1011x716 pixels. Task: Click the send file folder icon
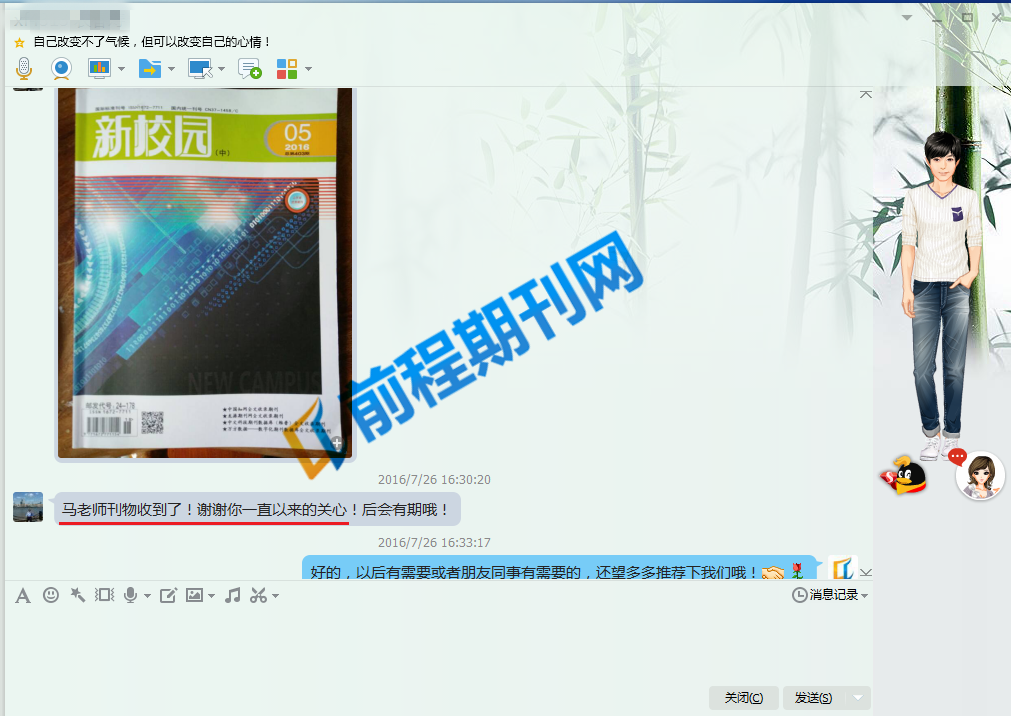150,68
